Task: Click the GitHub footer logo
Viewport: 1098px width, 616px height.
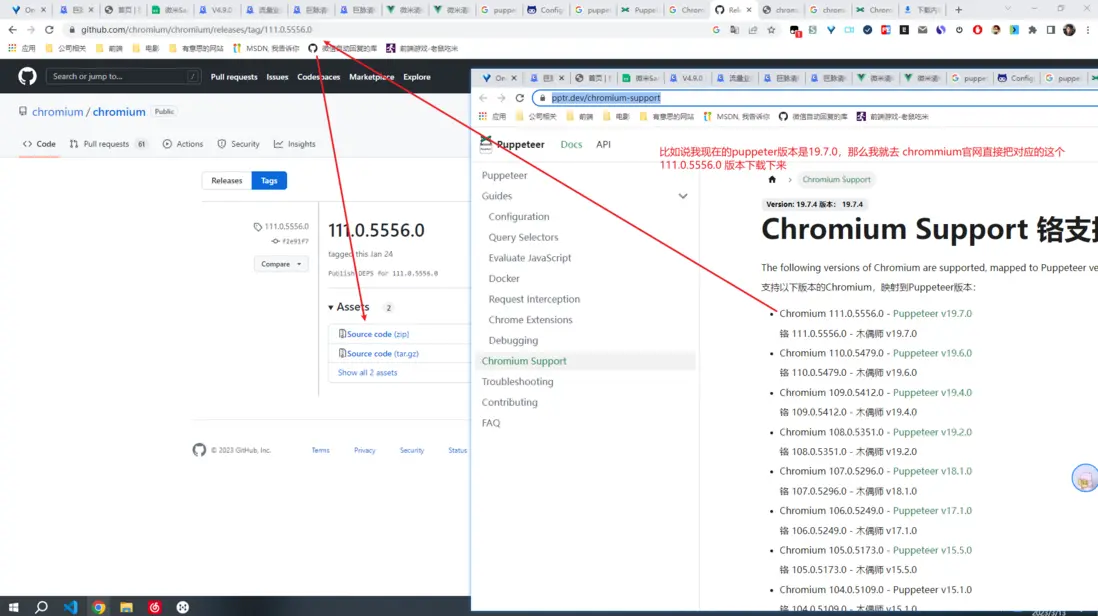Action: tap(200, 450)
